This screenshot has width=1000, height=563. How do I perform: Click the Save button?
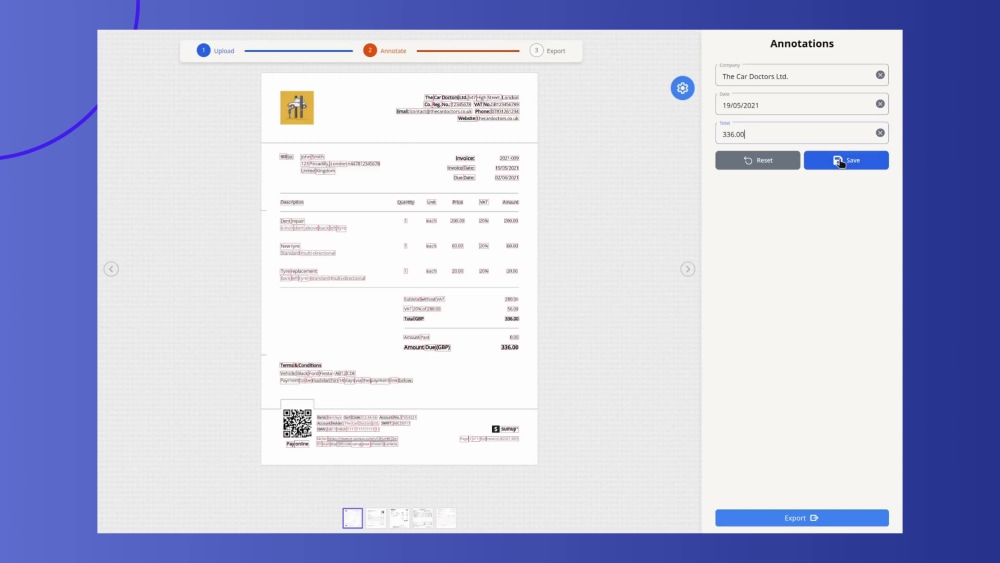pyautogui.click(x=846, y=160)
